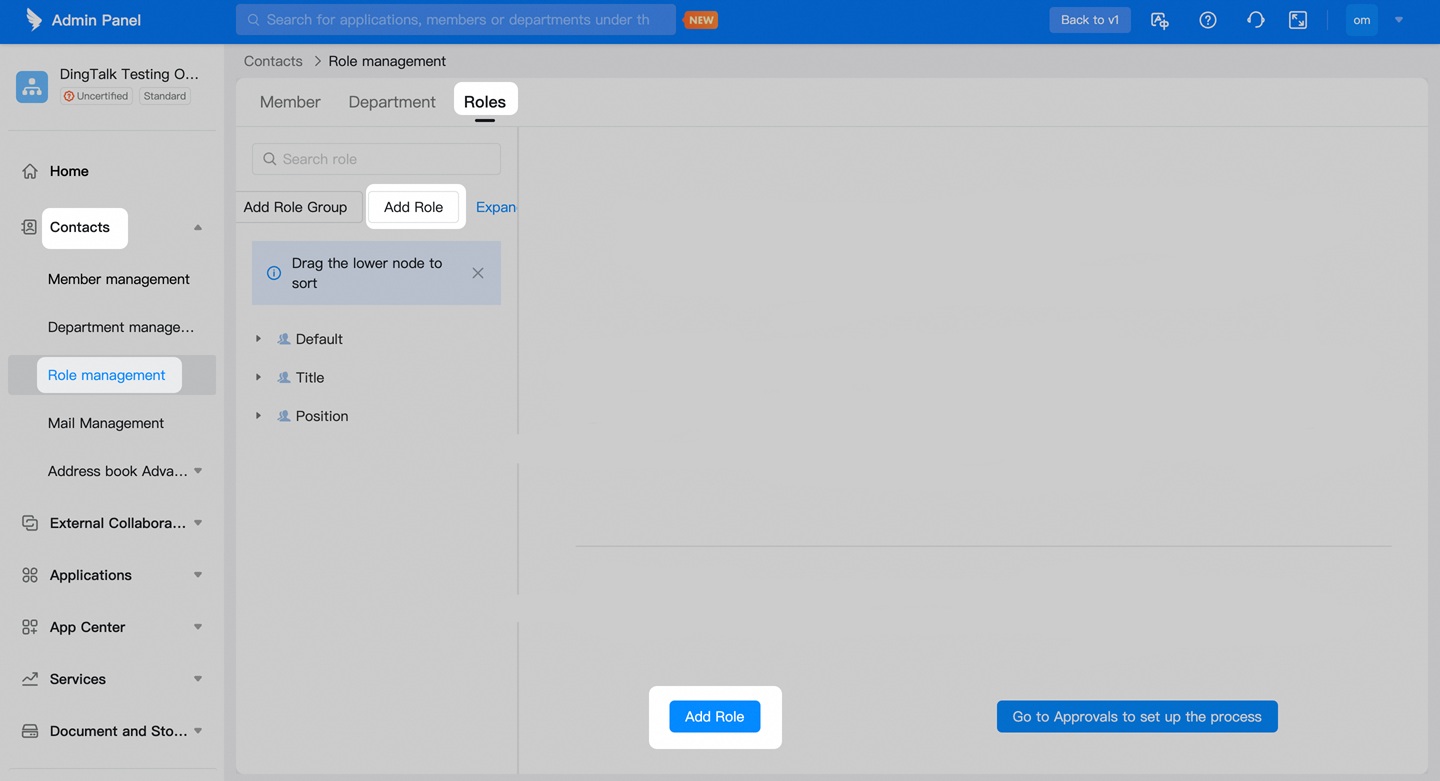Click Go to Approvals to set up the process
This screenshot has height=781, width=1440.
pos(1137,716)
